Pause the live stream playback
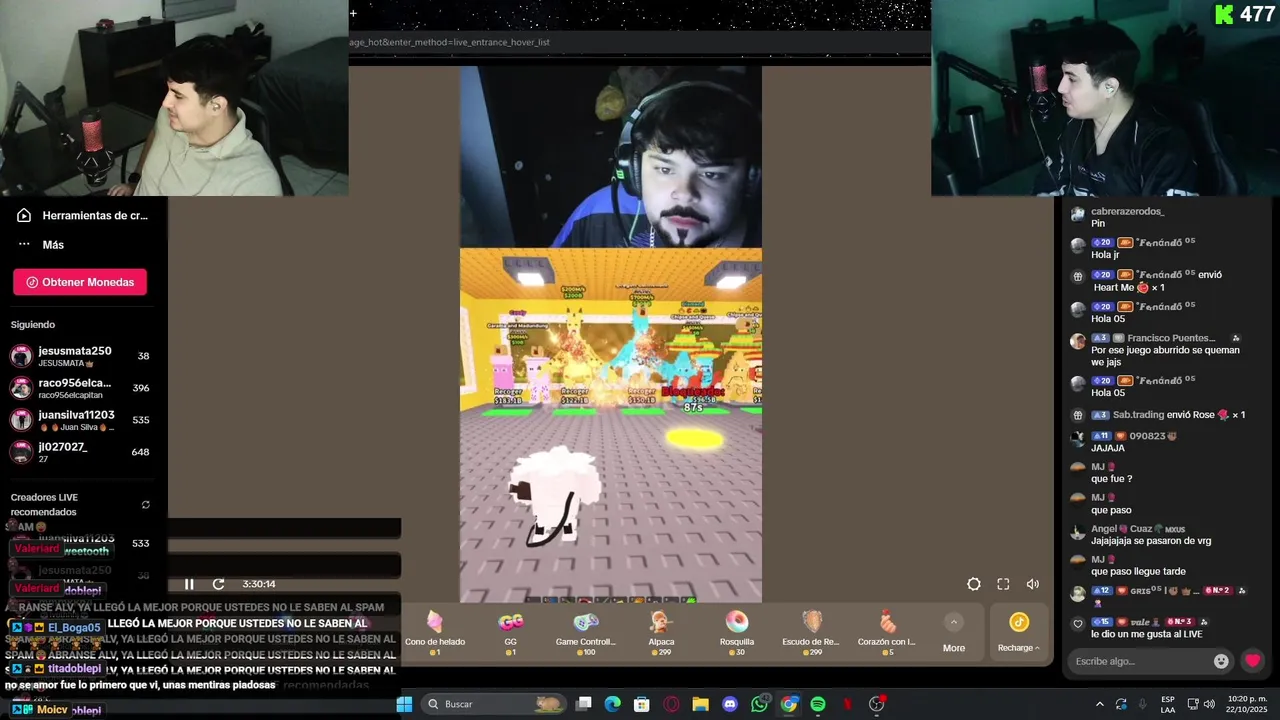The image size is (1280, 720). click(x=189, y=584)
